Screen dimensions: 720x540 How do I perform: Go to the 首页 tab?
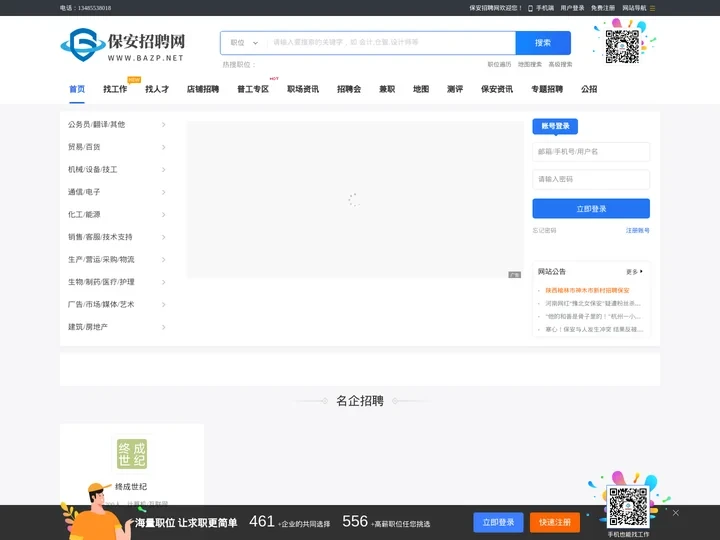(x=77, y=89)
